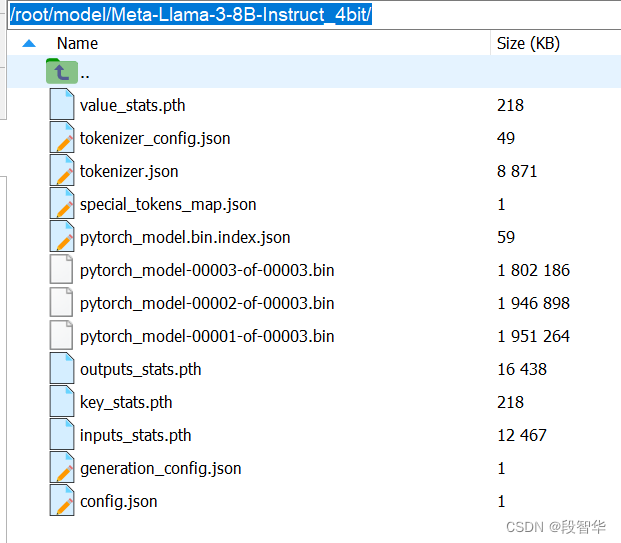Click the special_tokens_map.json file icon
This screenshot has height=543, width=621.
click(x=62, y=204)
